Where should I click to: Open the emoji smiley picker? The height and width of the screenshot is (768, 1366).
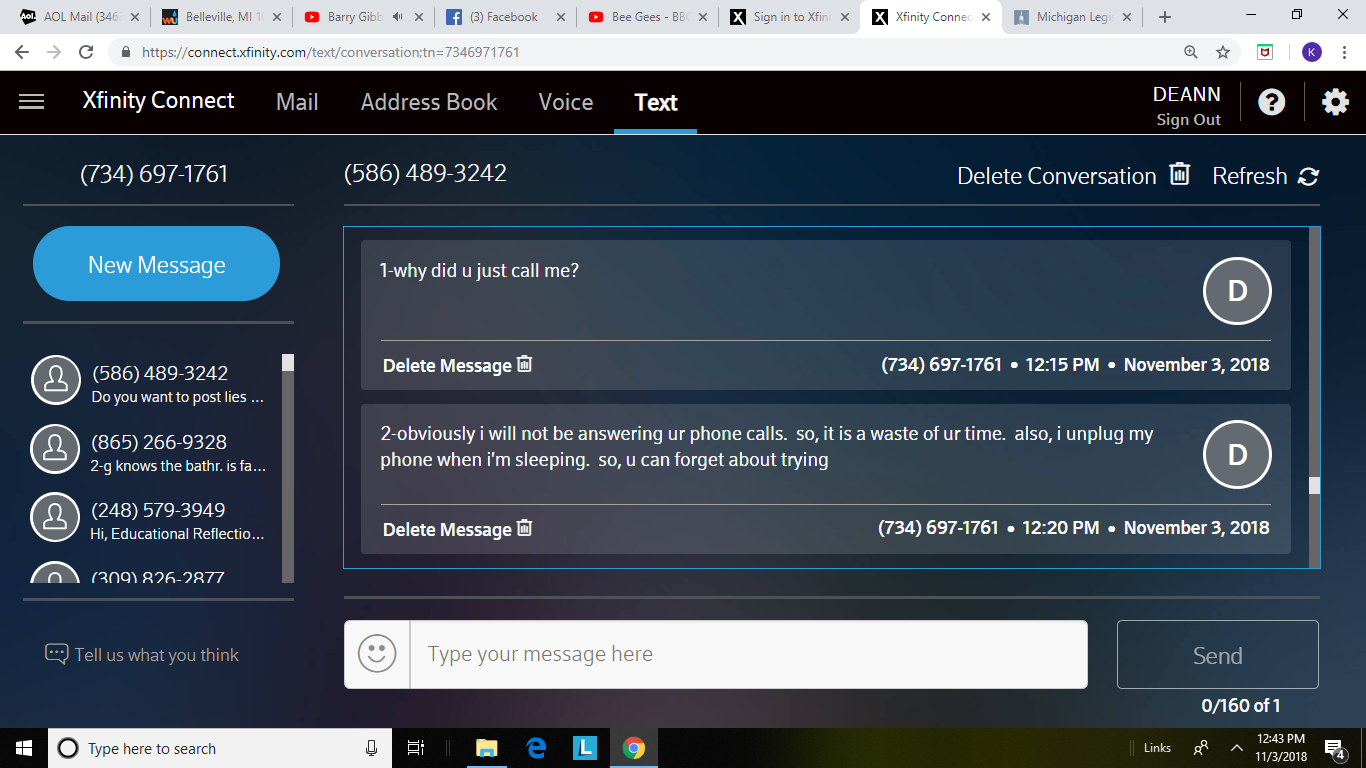(377, 654)
